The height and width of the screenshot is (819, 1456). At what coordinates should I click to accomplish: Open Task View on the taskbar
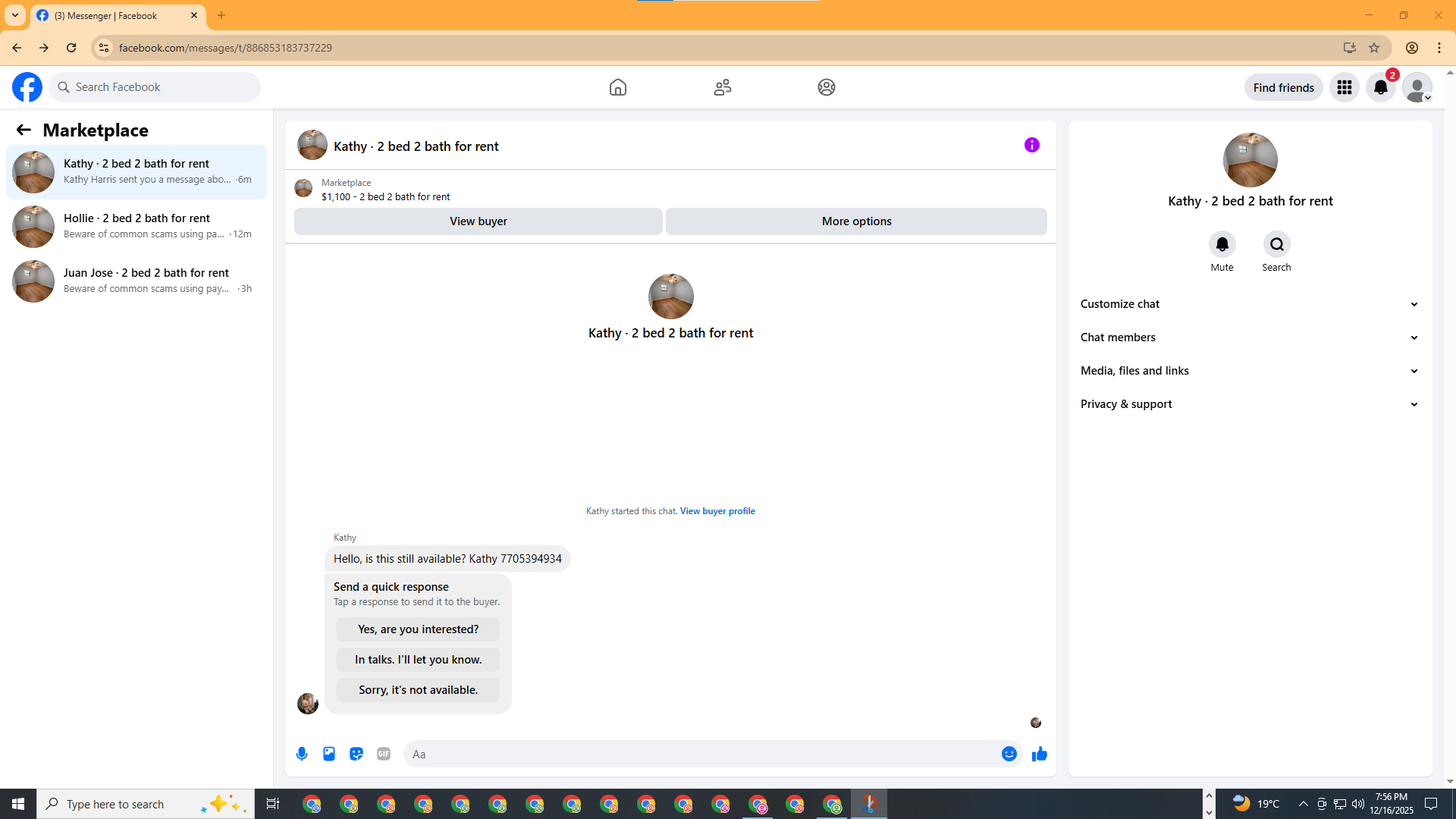coord(273,804)
